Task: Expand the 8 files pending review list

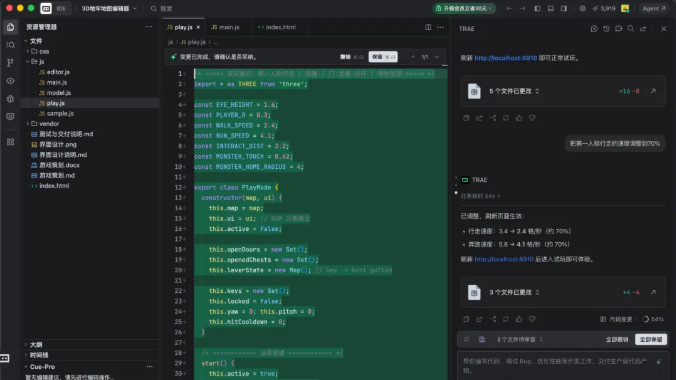Action: (x=520, y=339)
